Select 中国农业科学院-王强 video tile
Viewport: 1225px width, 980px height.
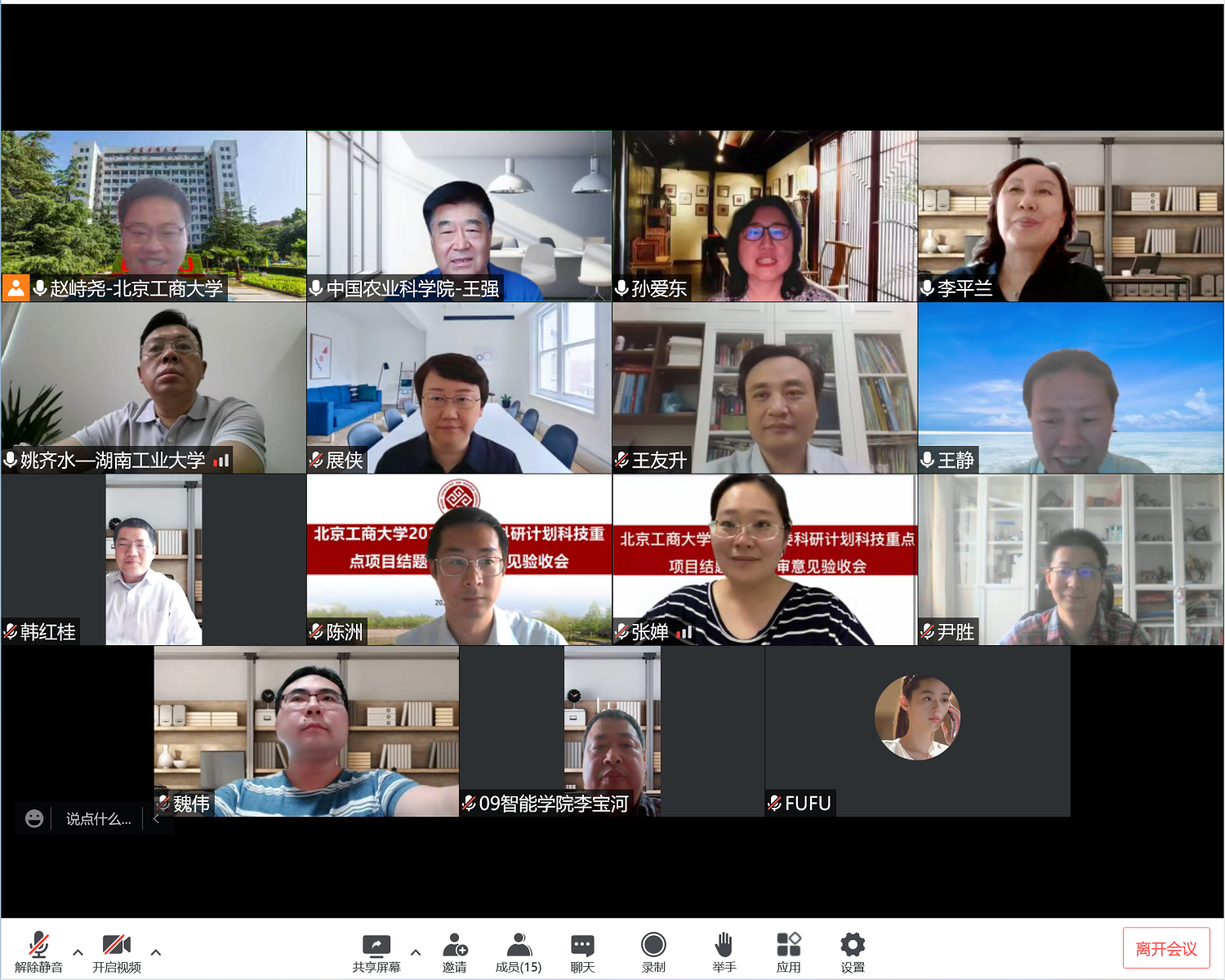point(459,216)
